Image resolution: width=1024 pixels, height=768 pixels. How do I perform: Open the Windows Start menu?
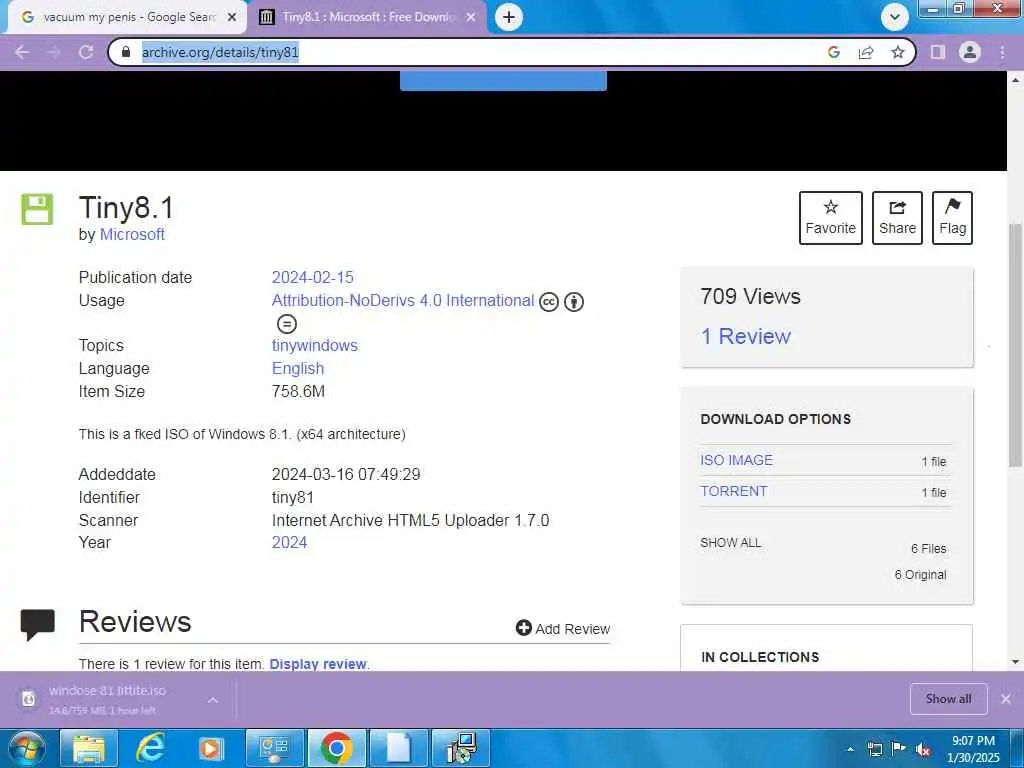27,748
